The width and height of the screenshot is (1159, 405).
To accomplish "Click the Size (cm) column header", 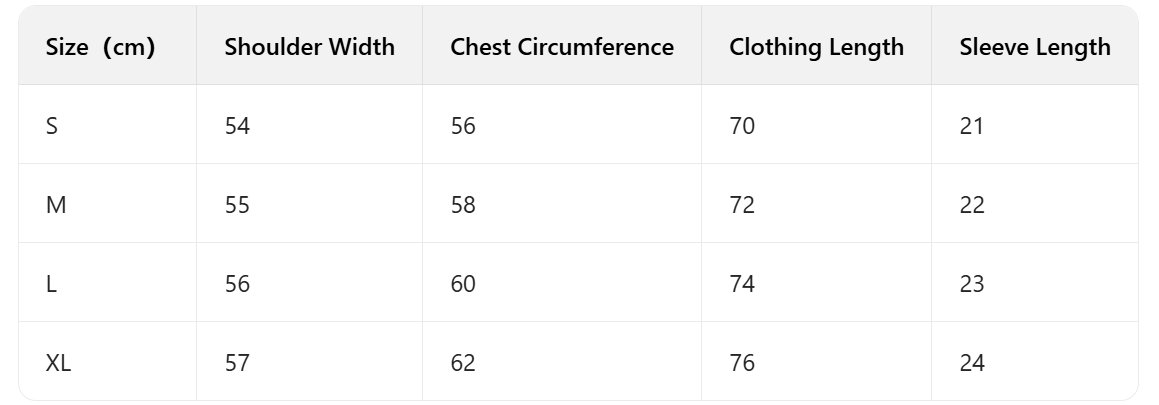I will 100,47.
